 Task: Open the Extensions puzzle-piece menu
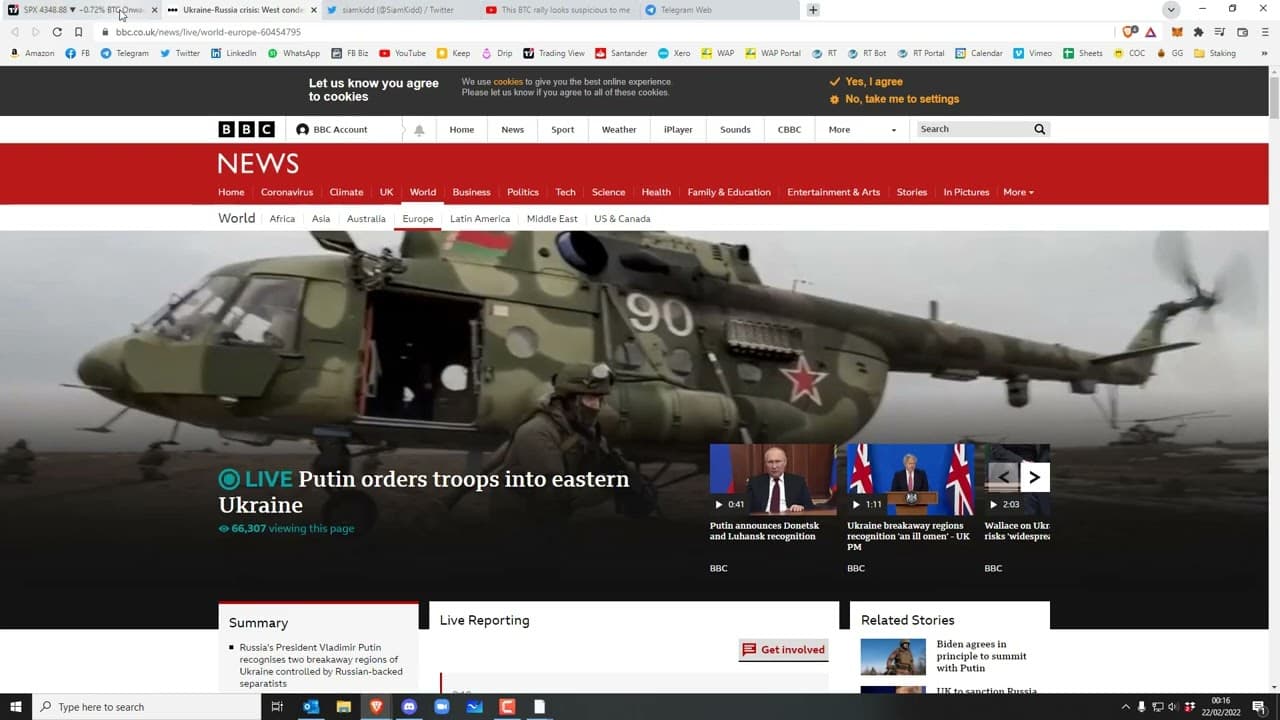1198,32
